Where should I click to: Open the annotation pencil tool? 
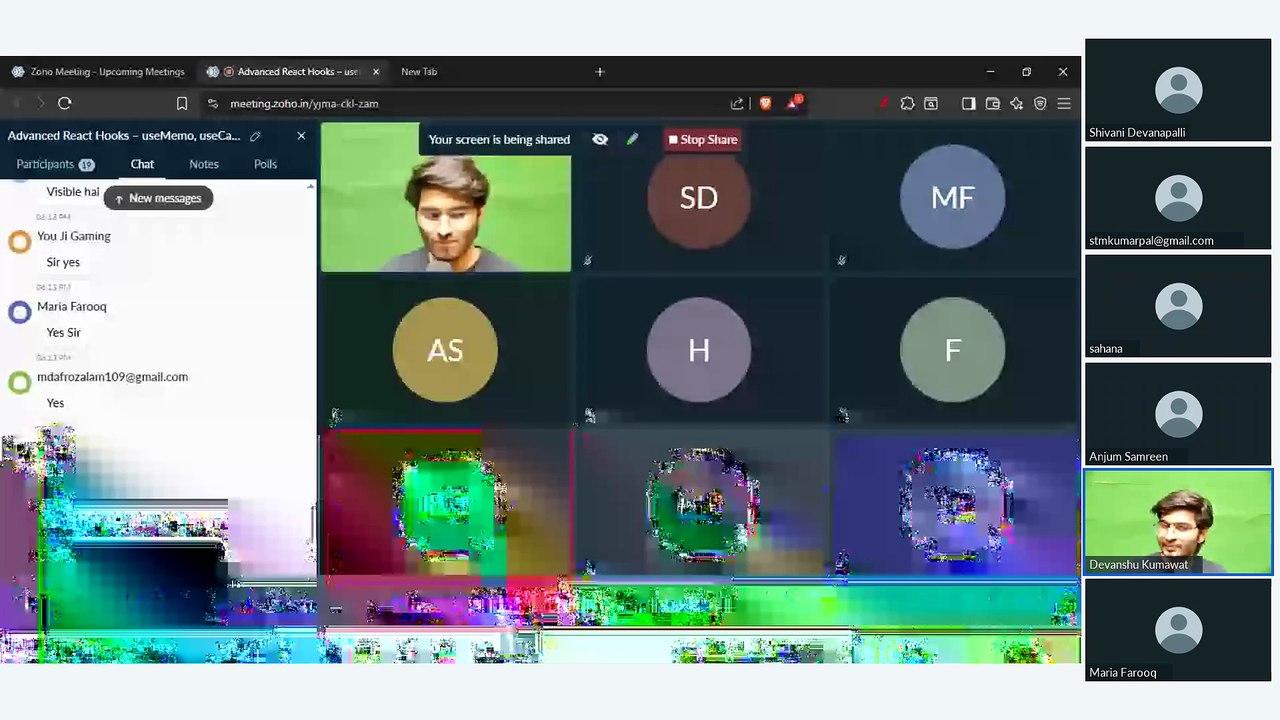tap(632, 140)
